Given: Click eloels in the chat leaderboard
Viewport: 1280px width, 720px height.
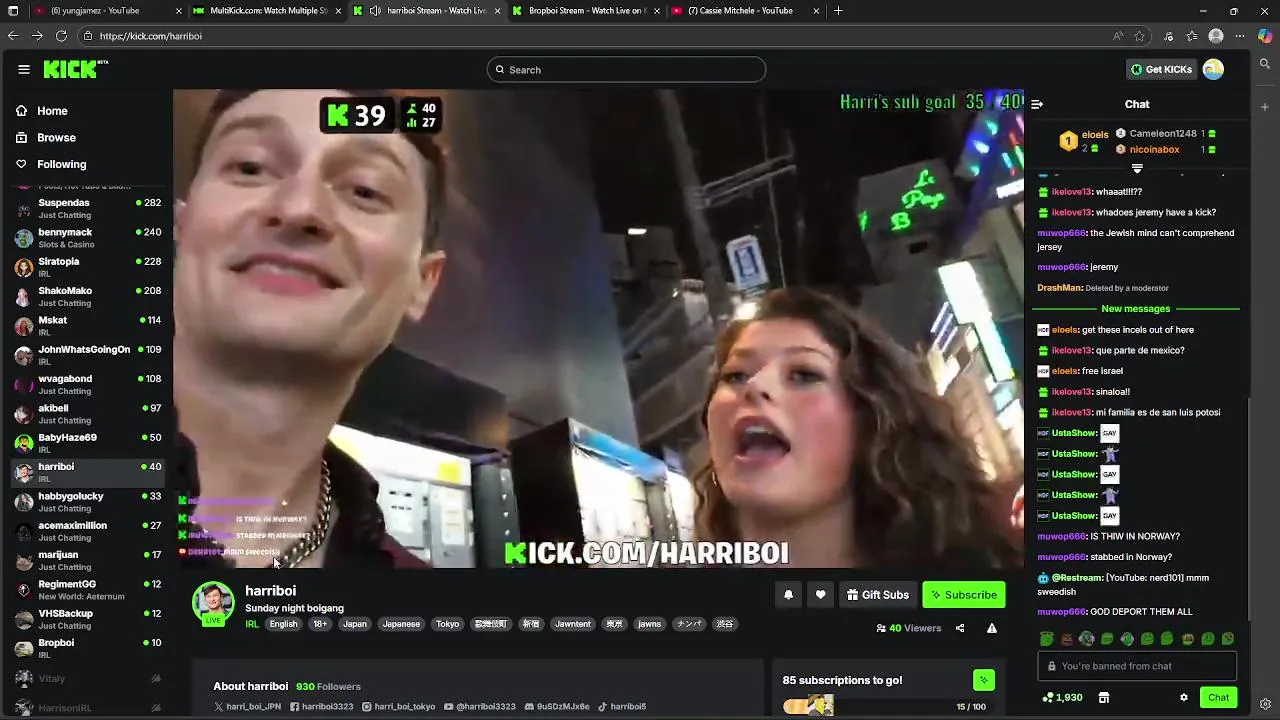Looking at the screenshot, I should pyautogui.click(x=1095, y=134).
